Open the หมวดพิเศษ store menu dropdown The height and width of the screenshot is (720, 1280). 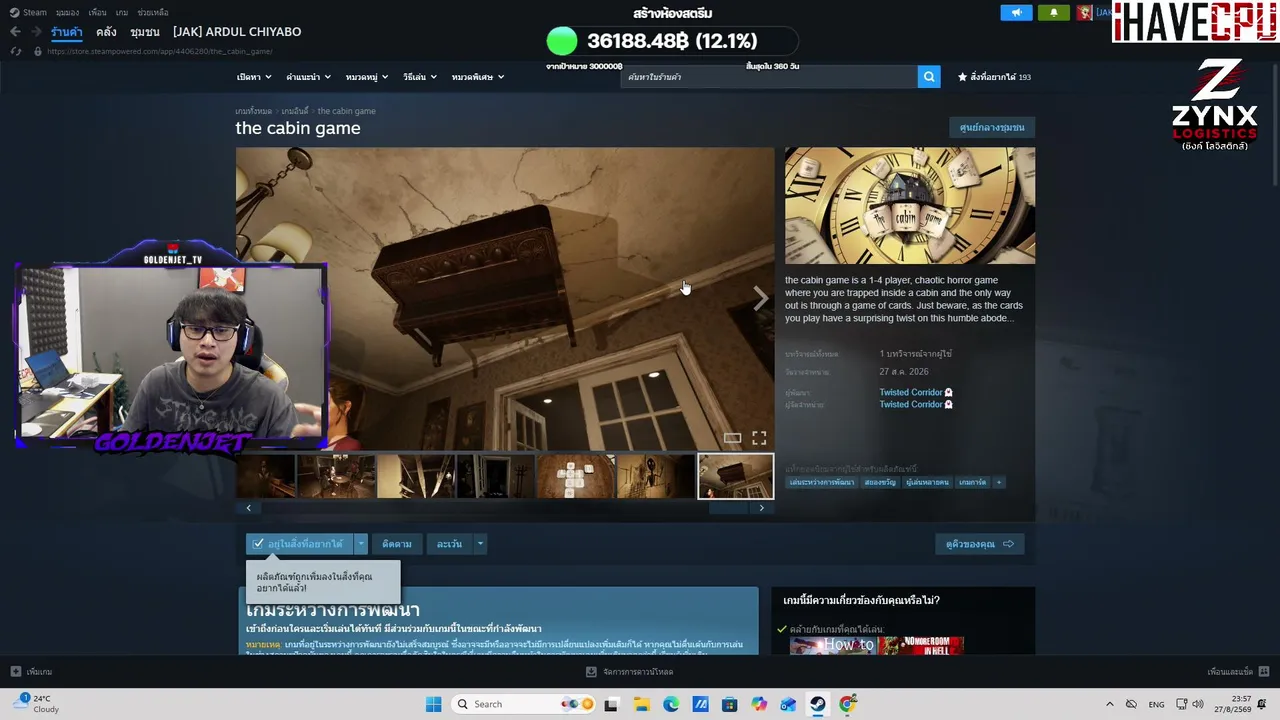[478, 77]
